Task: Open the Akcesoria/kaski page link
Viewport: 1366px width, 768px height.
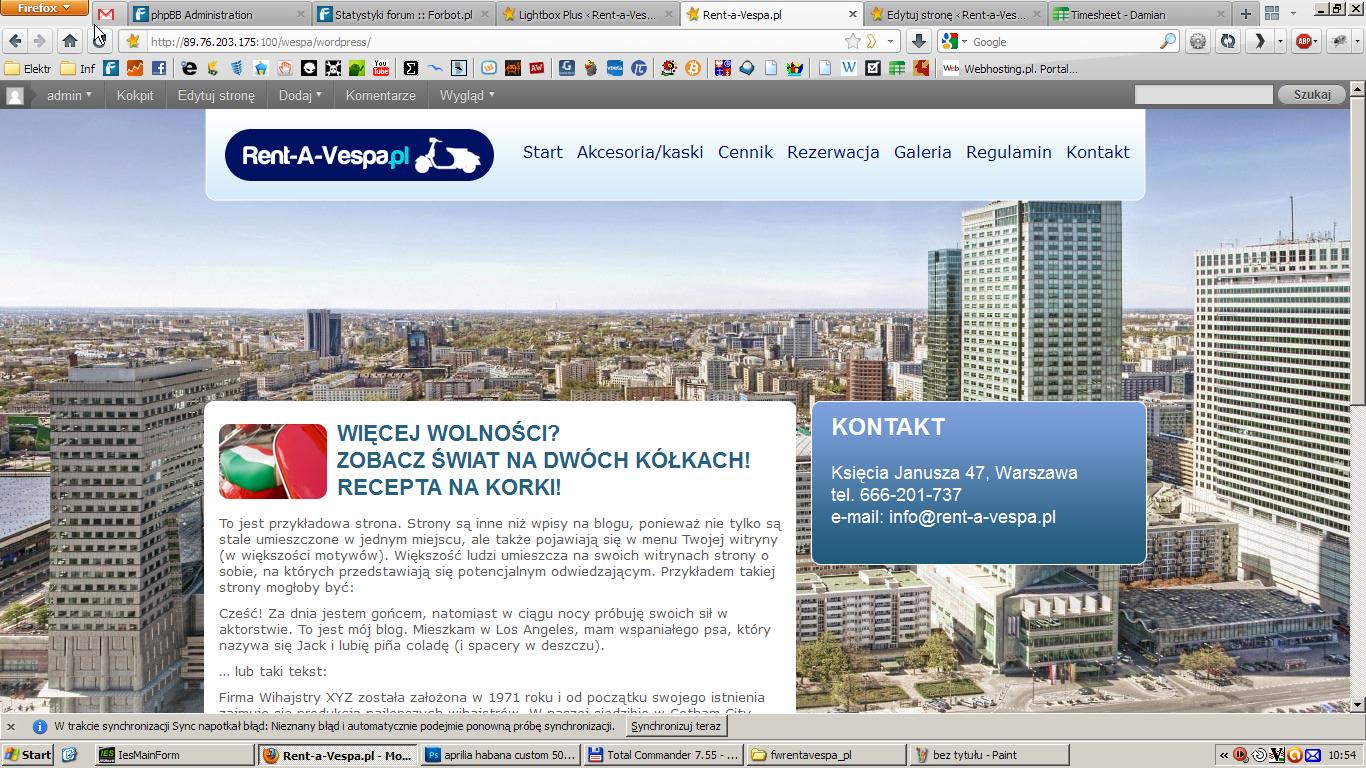Action: tap(640, 152)
